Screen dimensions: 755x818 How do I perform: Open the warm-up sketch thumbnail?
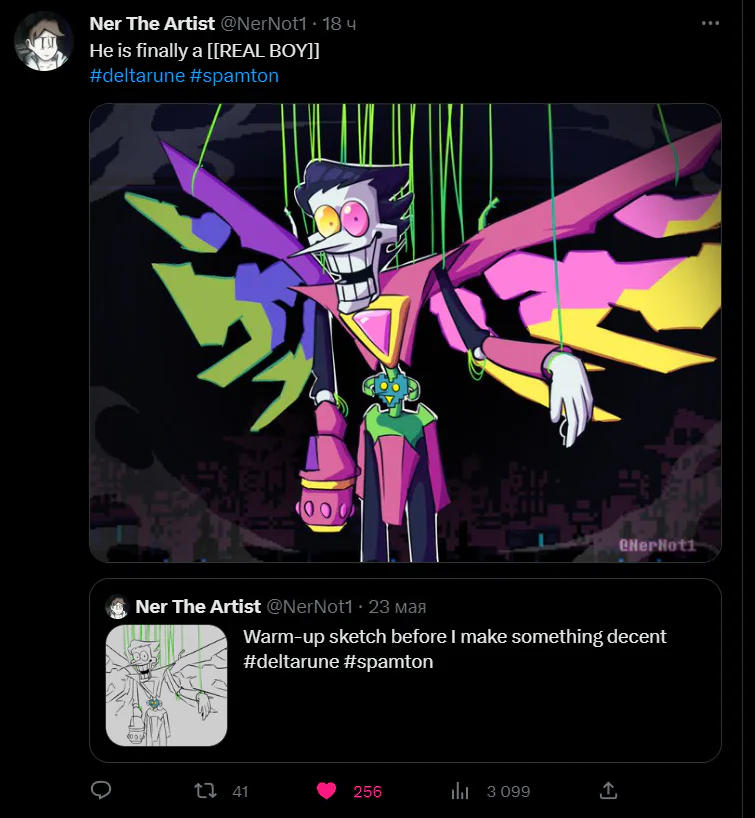coord(167,686)
